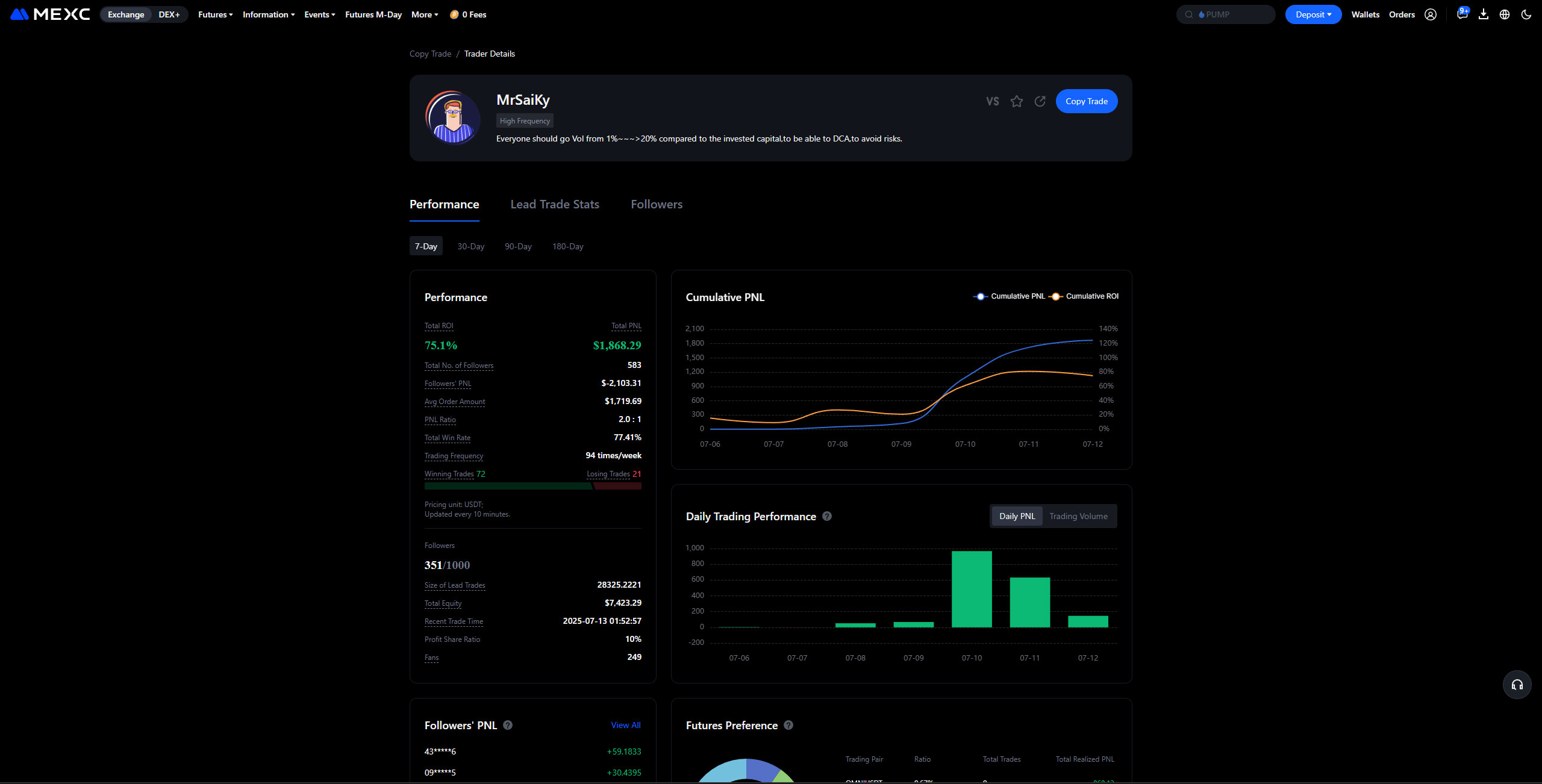Click the 0 Fees coin icon
This screenshot has width=1542, height=784.
pyautogui.click(x=454, y=14)
